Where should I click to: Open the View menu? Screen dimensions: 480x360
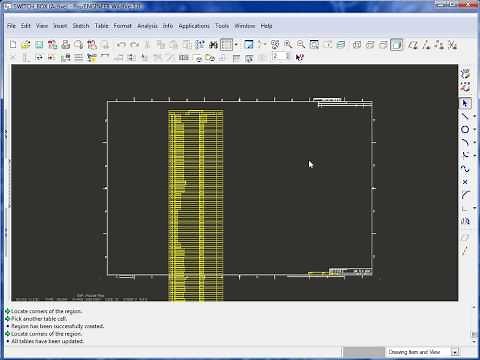[42, 26]
